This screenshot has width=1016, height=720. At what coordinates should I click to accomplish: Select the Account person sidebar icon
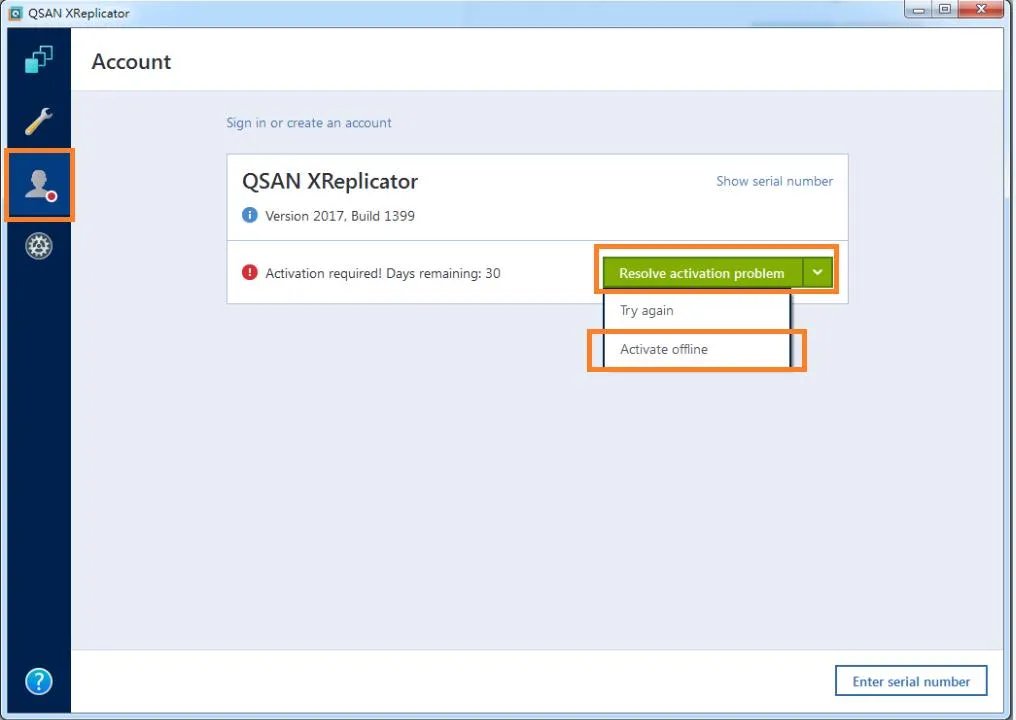click(x=40, y=185)
